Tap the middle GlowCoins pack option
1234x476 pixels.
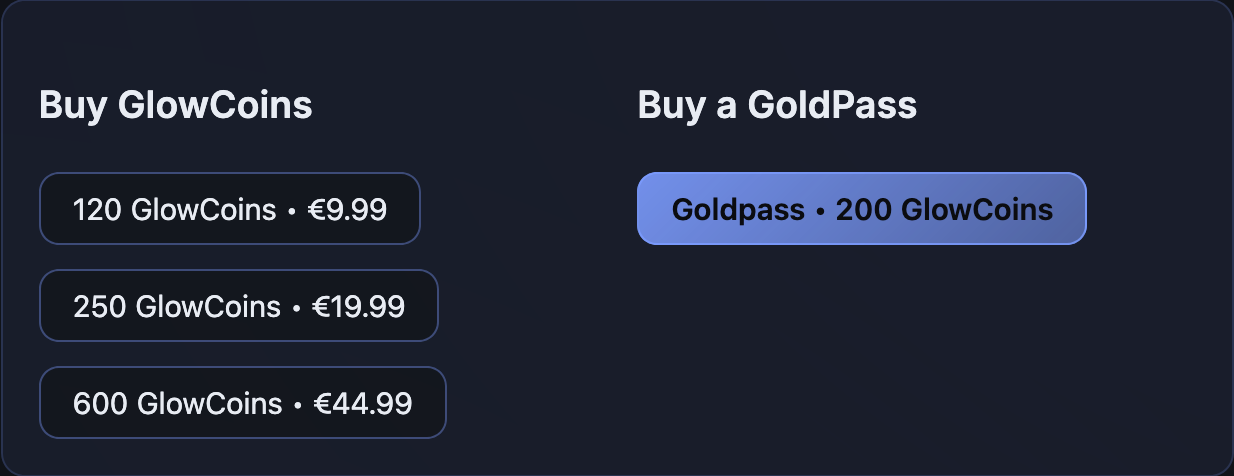coord(238,306)
